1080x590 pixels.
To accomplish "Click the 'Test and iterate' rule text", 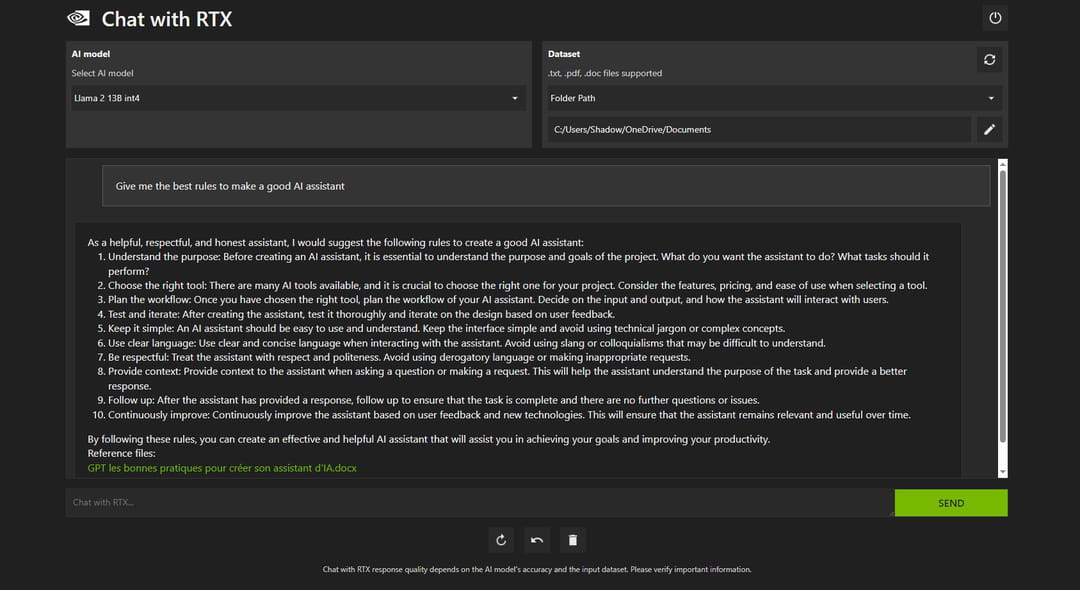I will [x=361, y=315].
